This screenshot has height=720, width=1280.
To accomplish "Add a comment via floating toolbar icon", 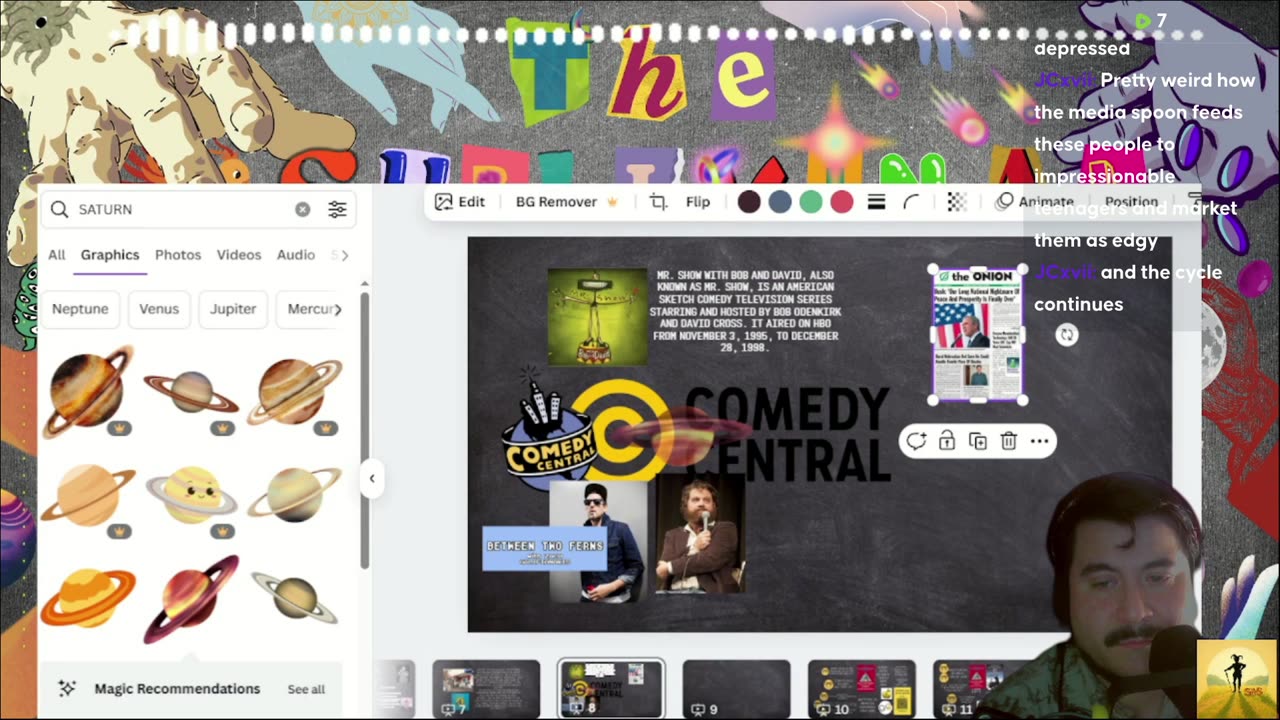I will [x=916, y=441].
